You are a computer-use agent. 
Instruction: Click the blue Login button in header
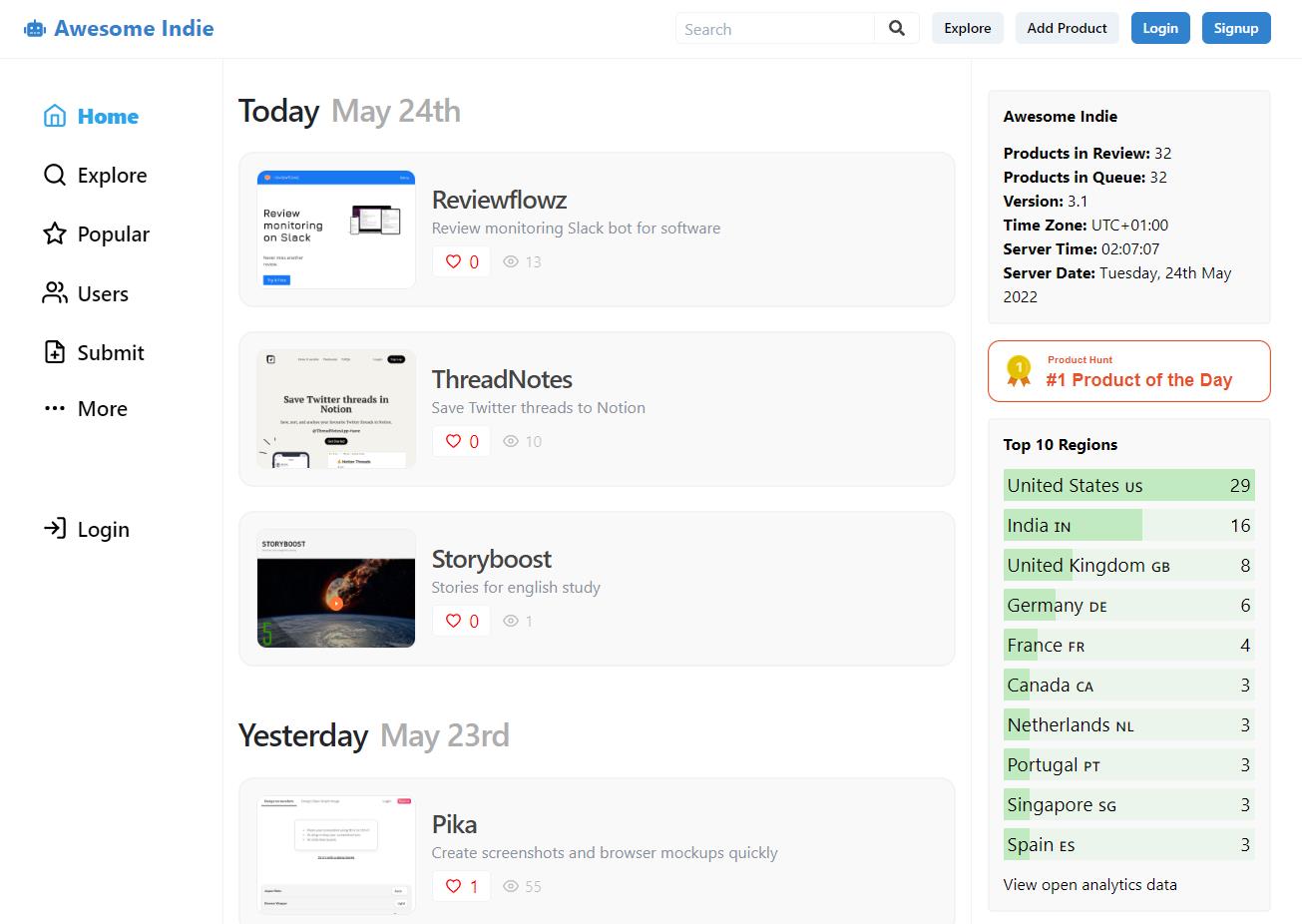click(x=1160, y=28)
